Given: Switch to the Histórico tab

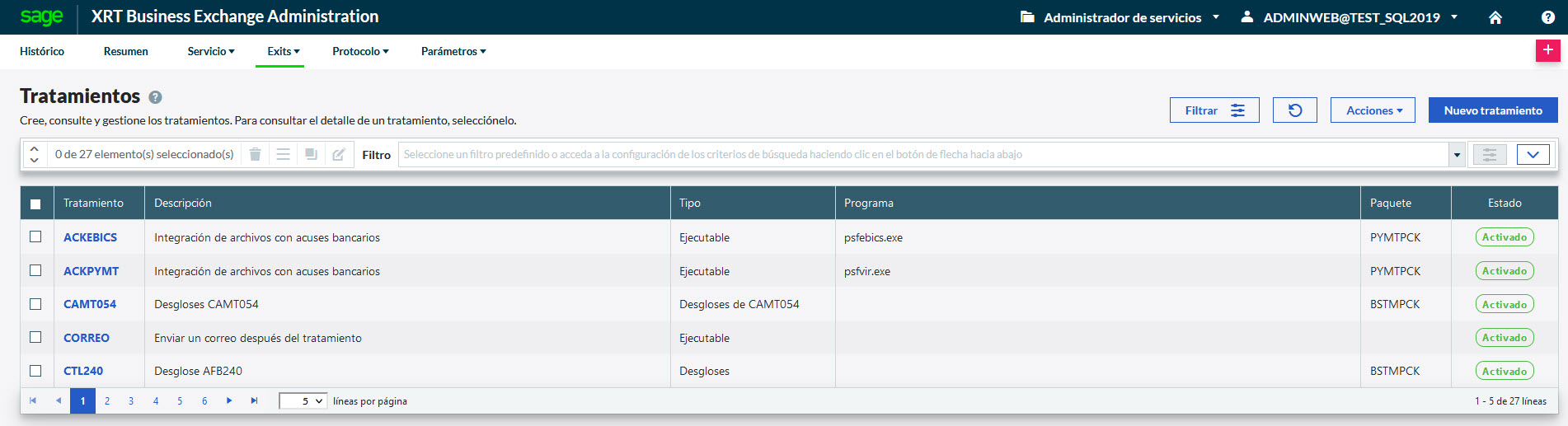Looking at the screenshot, I should [42, 51].
